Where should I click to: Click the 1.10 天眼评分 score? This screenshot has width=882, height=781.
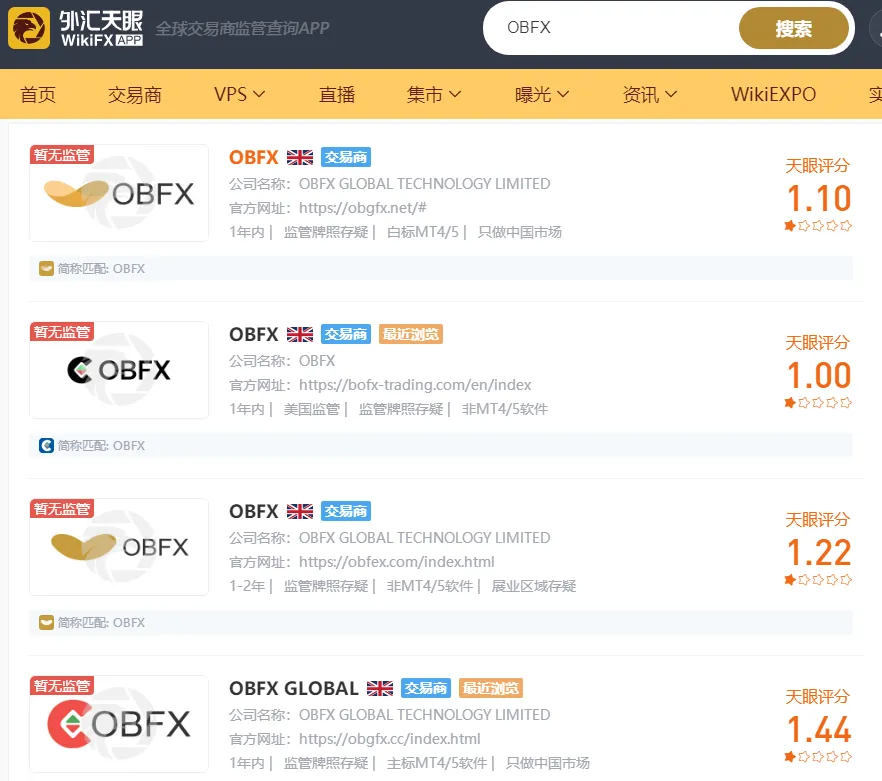[x=818, y=199]
